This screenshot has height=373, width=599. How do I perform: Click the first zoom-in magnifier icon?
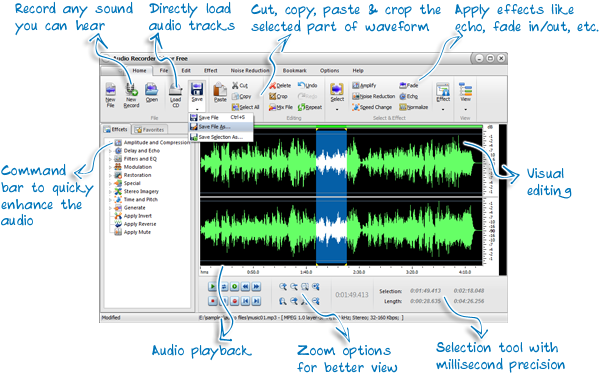[x=283, y=287]
